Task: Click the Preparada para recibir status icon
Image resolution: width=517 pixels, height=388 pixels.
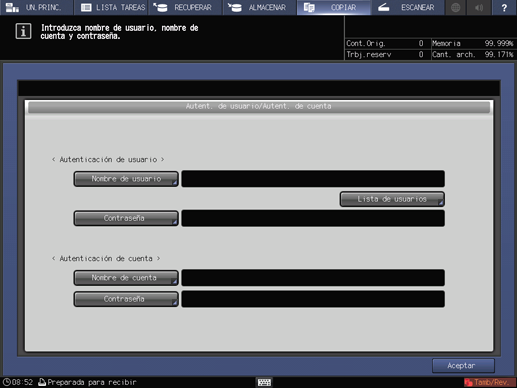Action: click(x=42, y=382)
